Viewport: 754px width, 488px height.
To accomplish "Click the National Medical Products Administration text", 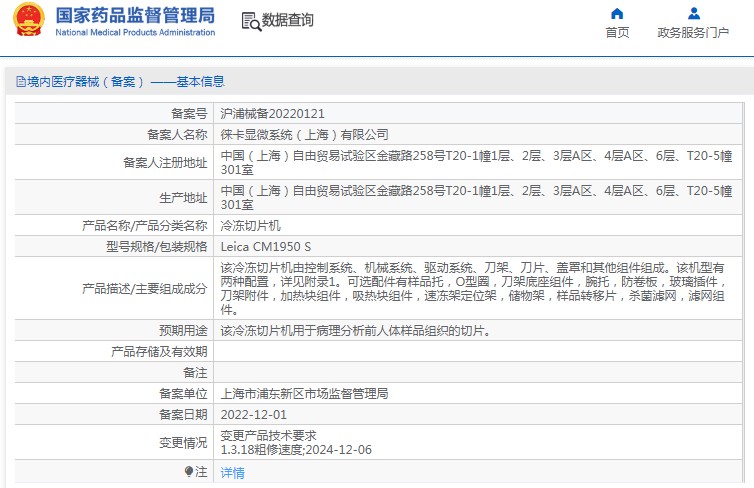I will 135,33.
